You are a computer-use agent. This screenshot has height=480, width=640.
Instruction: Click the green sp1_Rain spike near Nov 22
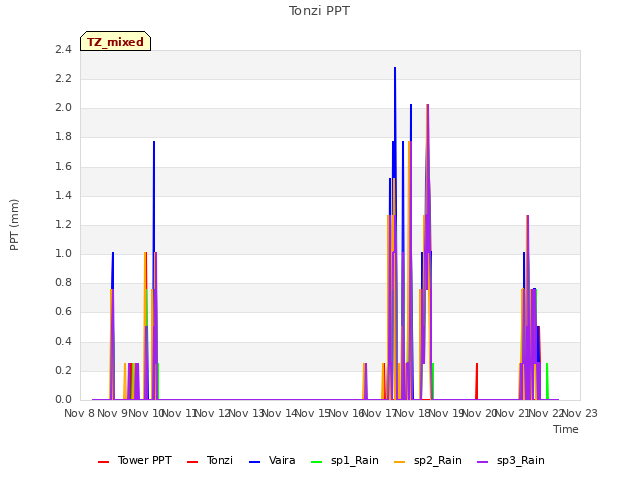click(547, 381)
